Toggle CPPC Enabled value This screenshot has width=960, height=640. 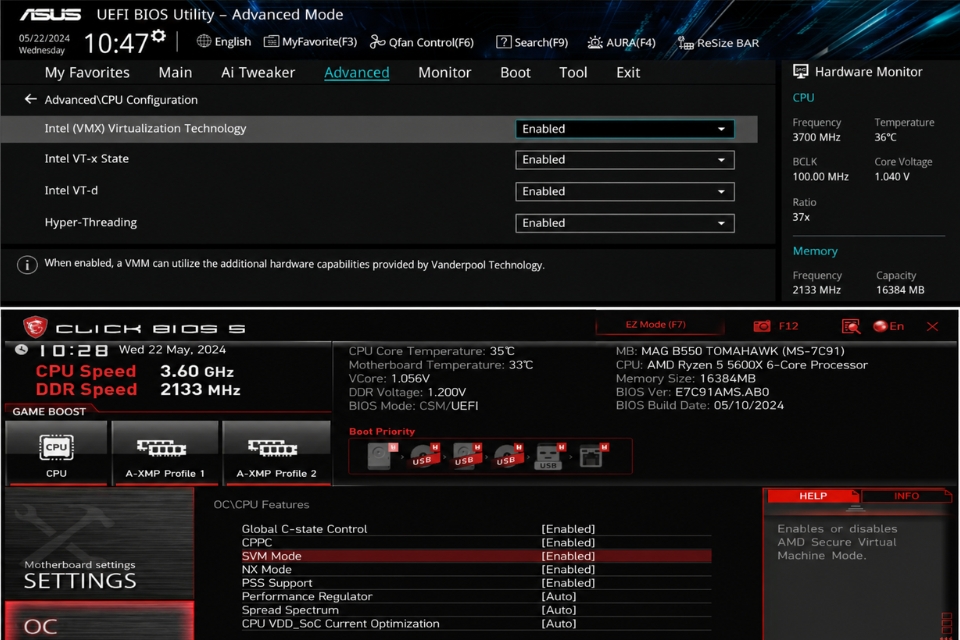click(x=568, y=543)
